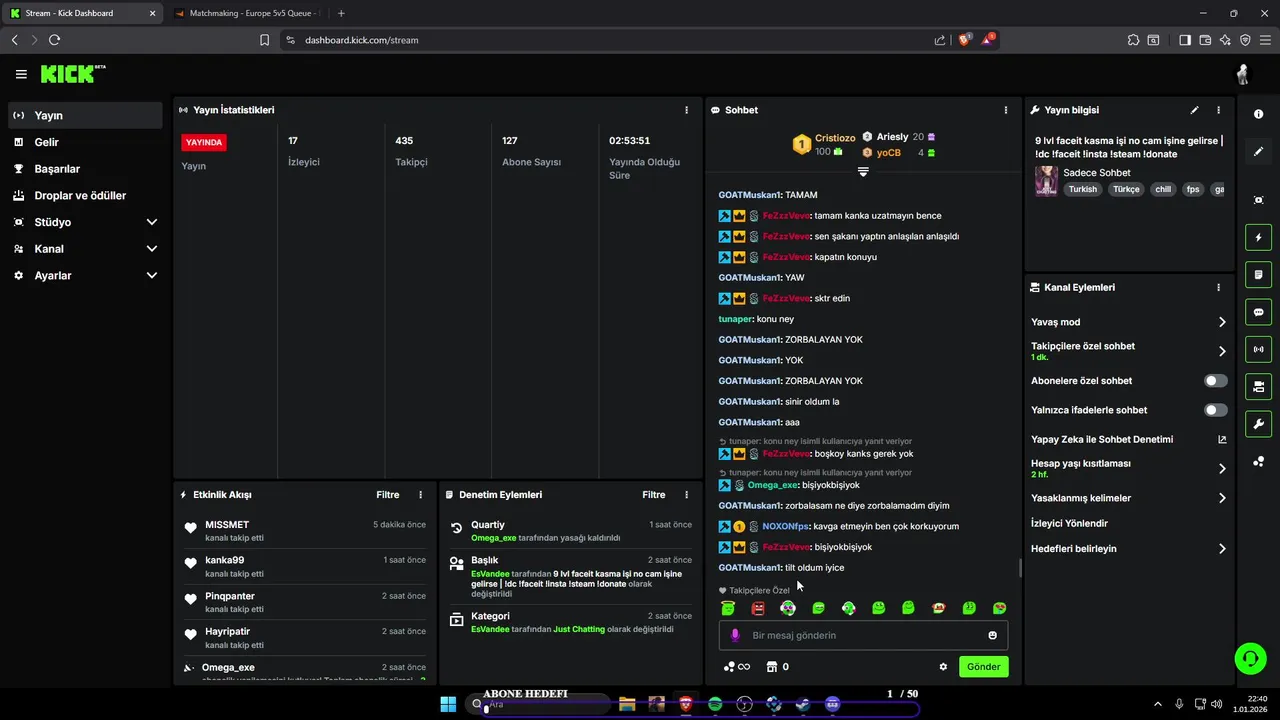Screen dimensions: 1280x720
Task: Click the Windows Start button
Action: (448, 704)
